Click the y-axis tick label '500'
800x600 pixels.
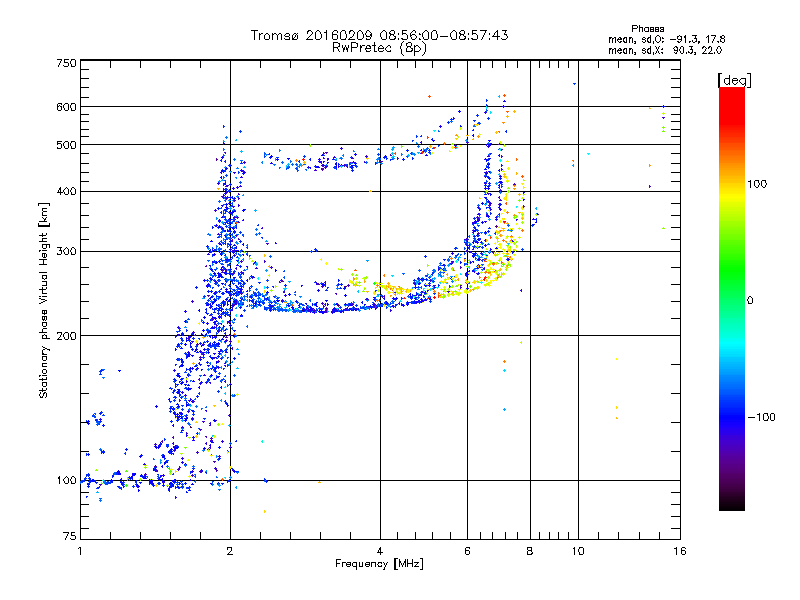point(66,145)
